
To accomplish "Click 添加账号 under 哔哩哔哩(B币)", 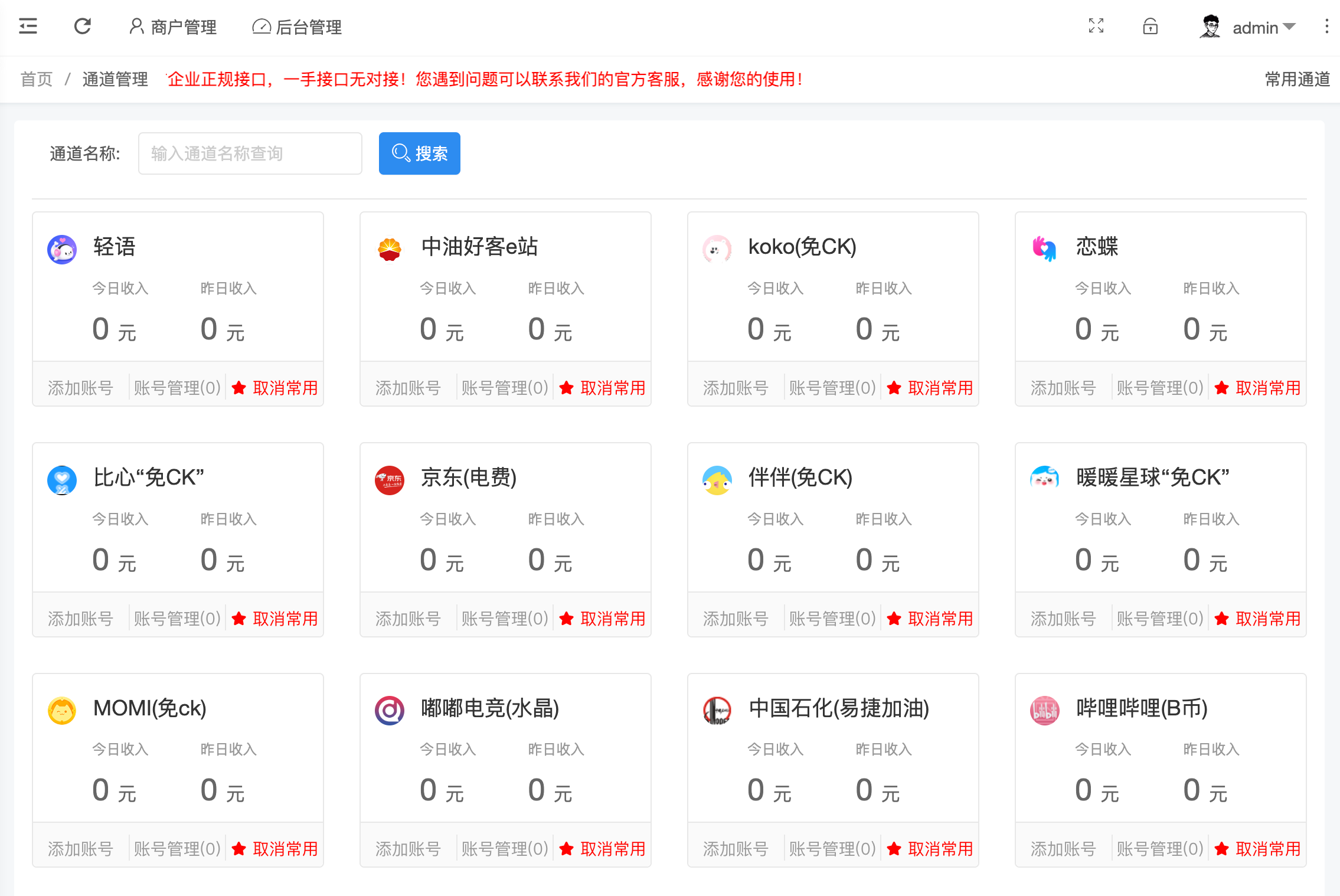I will click(1063, 849).
